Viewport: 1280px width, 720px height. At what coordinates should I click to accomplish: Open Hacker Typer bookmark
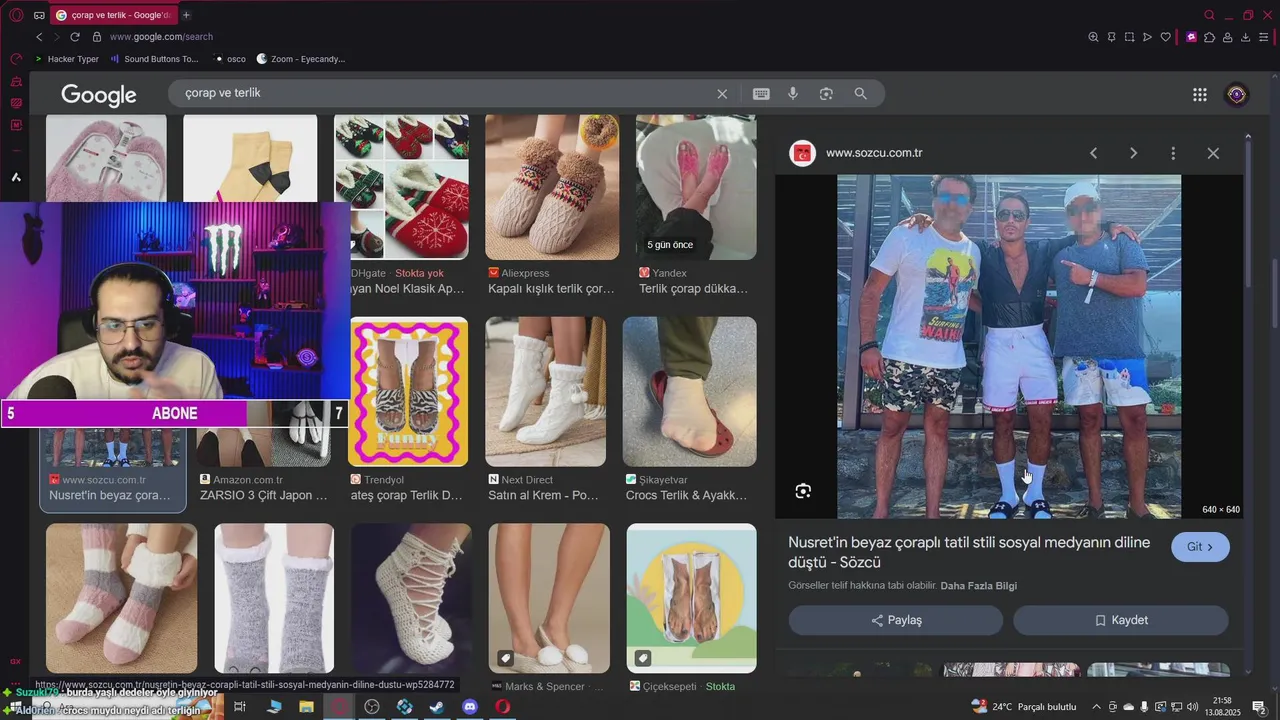[x=66, y=59]
